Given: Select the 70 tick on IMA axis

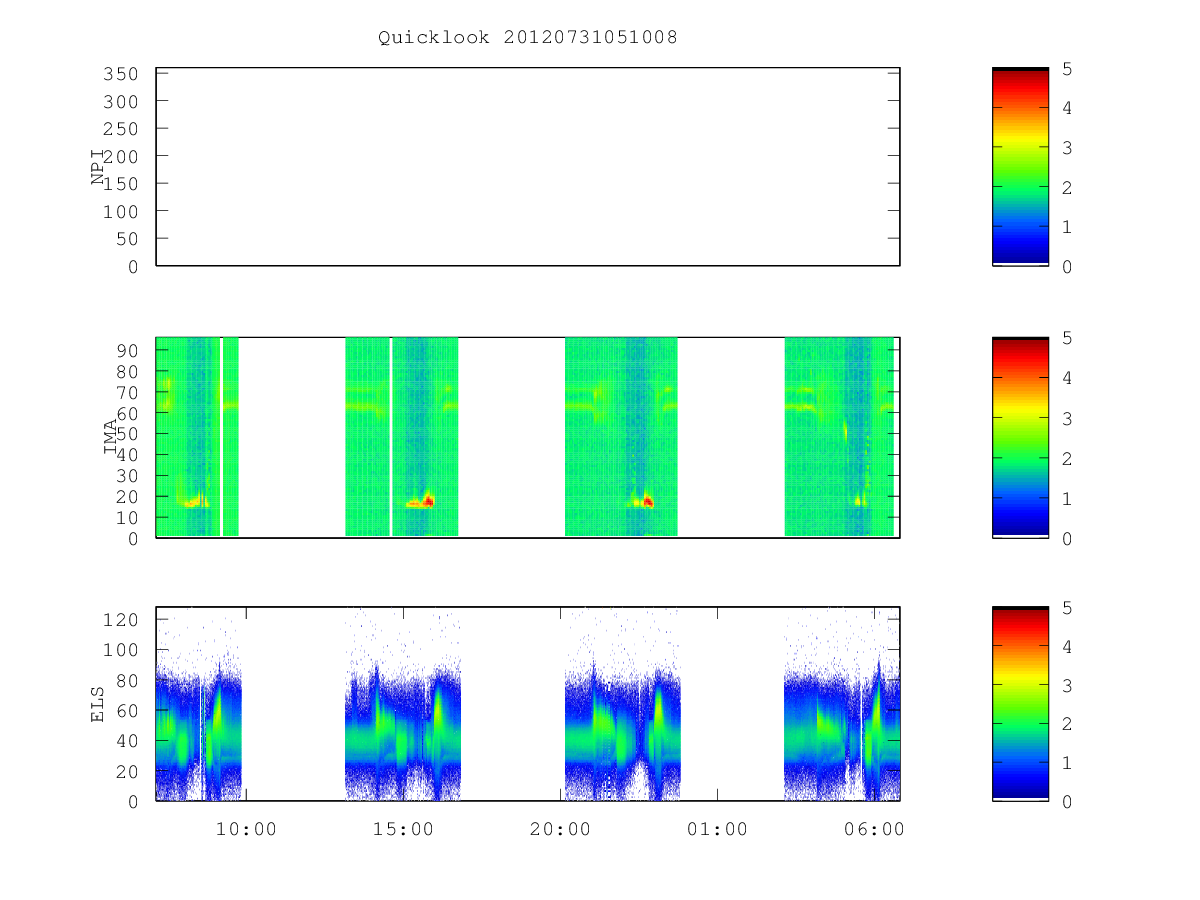Looking at the screenshot, I should tap(129, 392).
